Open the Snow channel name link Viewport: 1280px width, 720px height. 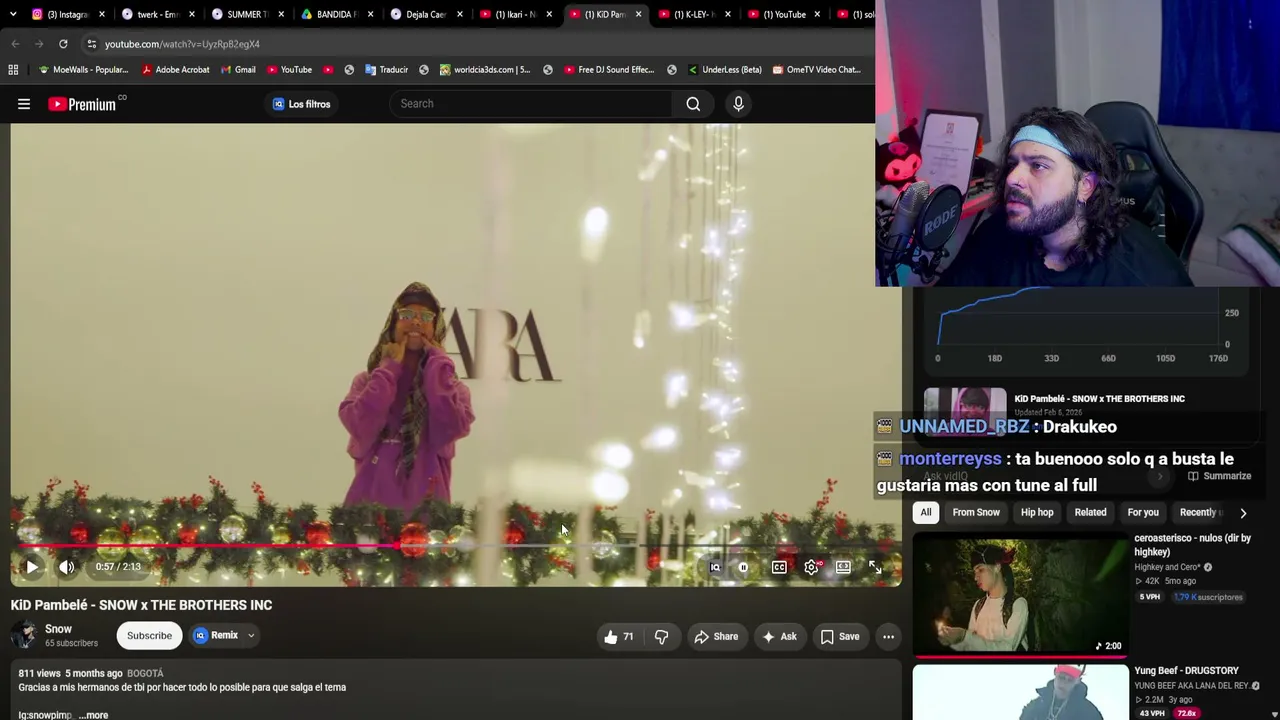(58, 629)
